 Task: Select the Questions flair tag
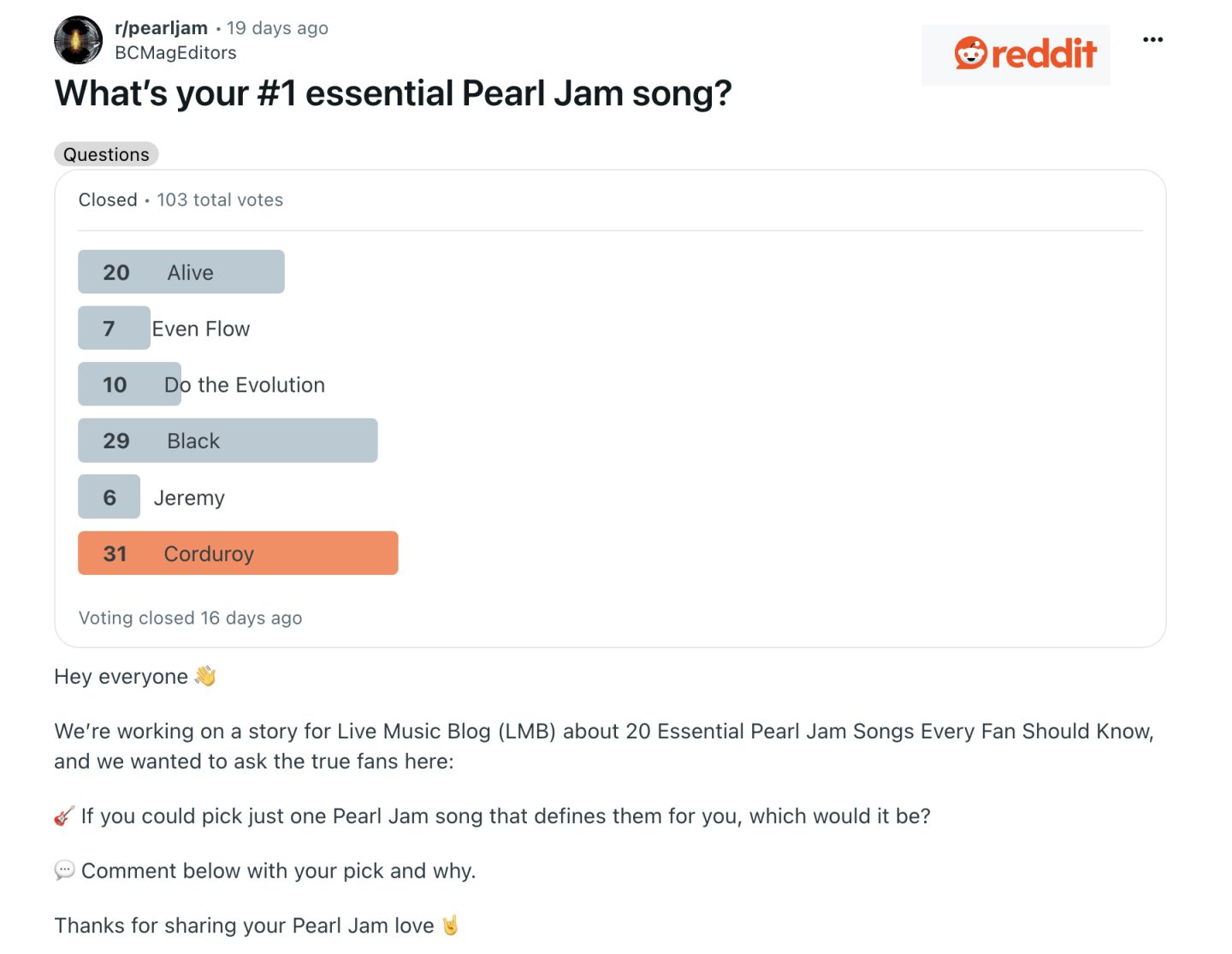[106, 154]
